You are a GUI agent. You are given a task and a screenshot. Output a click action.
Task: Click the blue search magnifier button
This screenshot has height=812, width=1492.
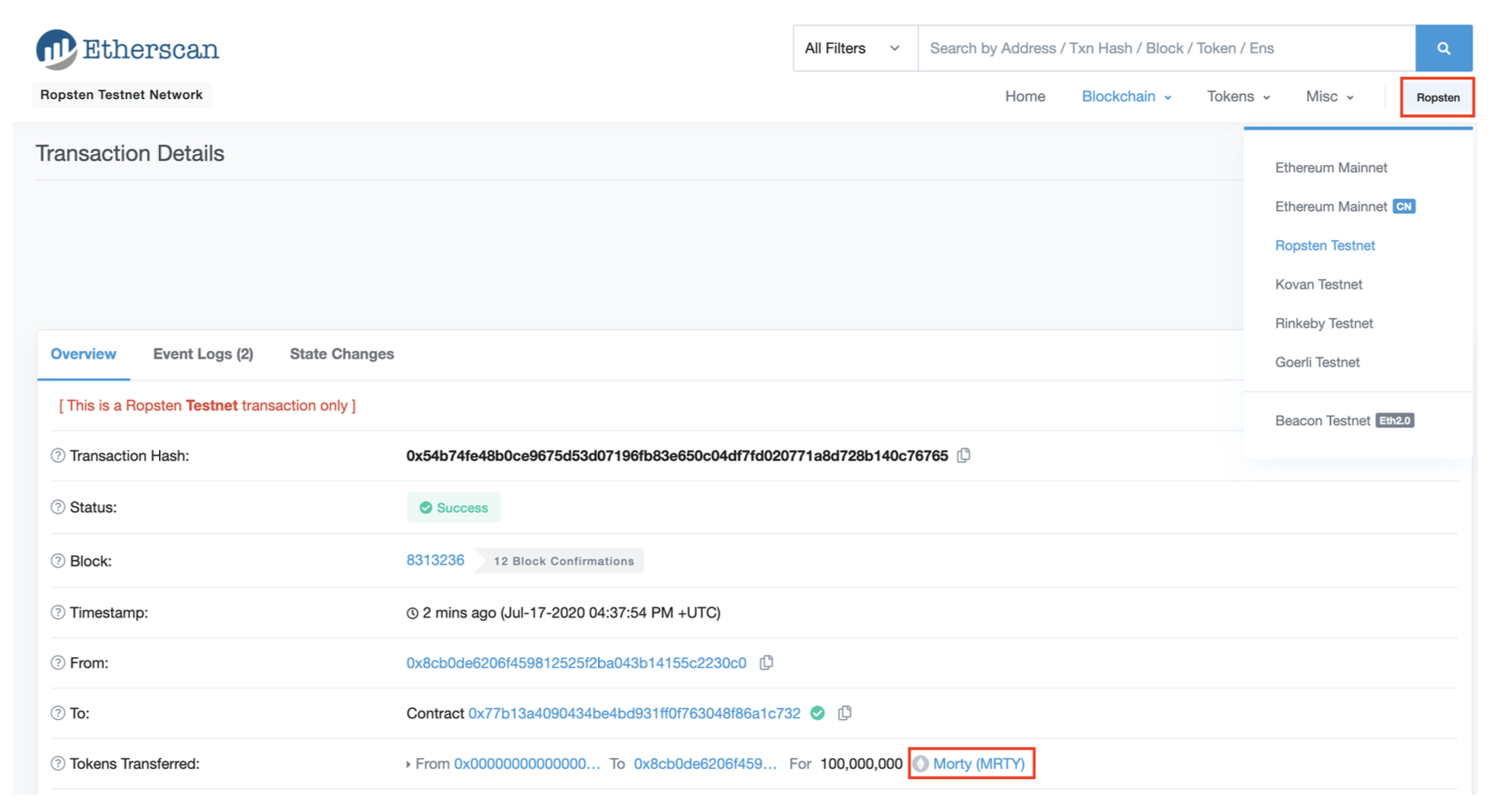click(1444, 48)
